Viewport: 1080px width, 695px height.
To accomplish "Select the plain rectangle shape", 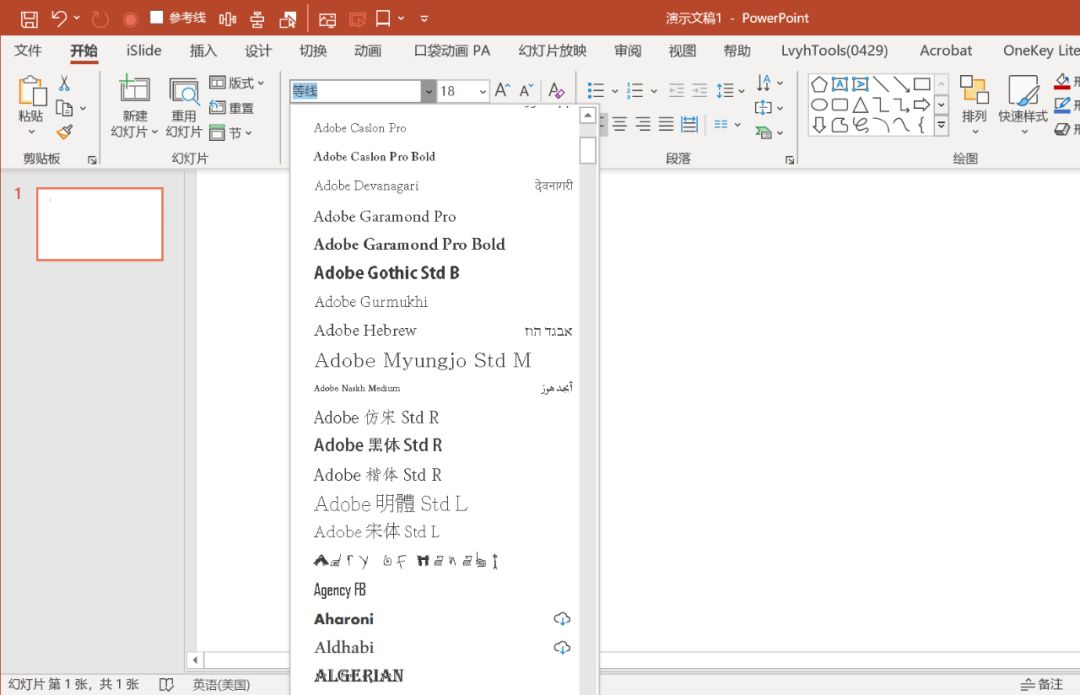I will coord(922,84).
